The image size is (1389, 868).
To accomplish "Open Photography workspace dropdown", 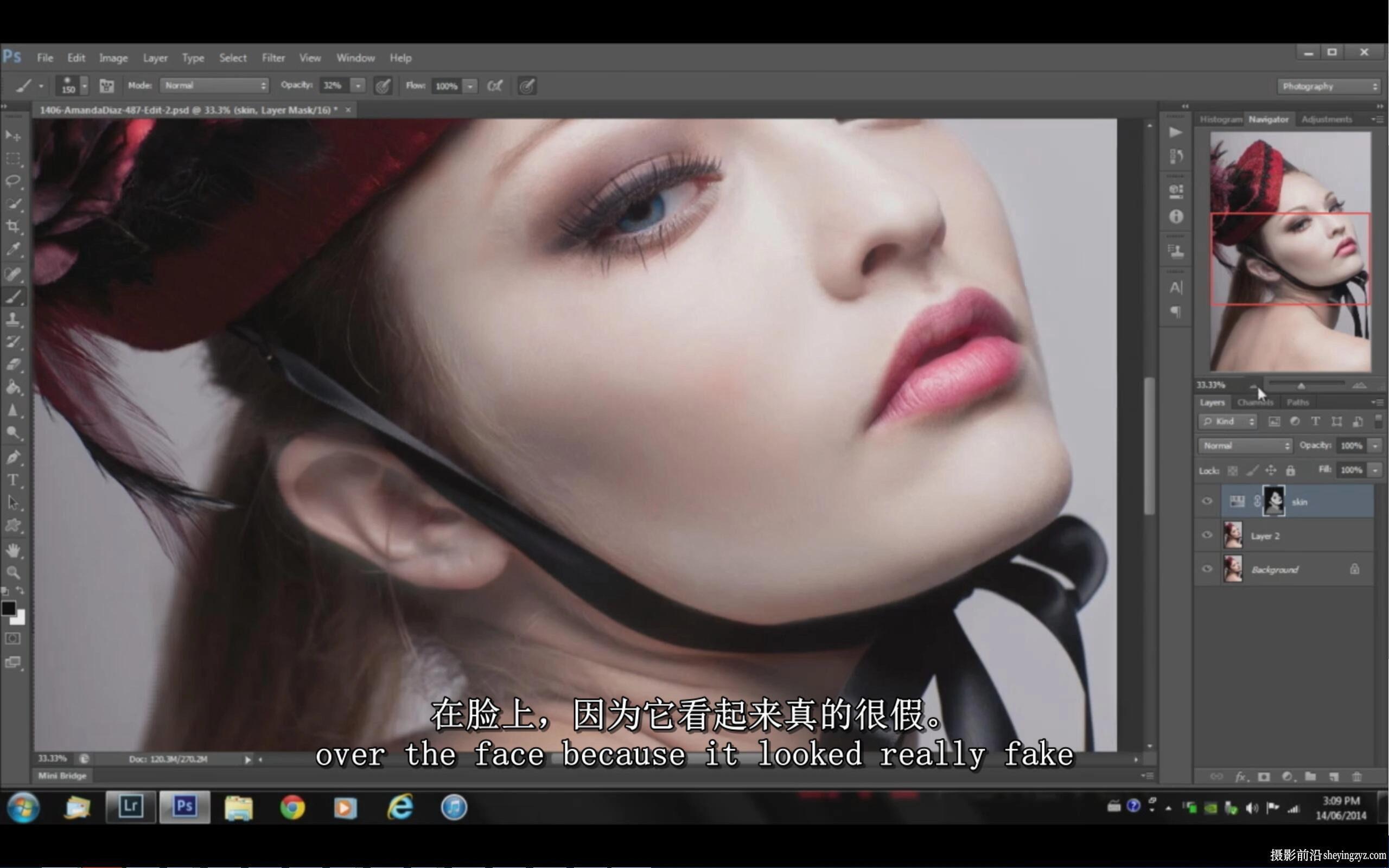I will (1329, 86).
